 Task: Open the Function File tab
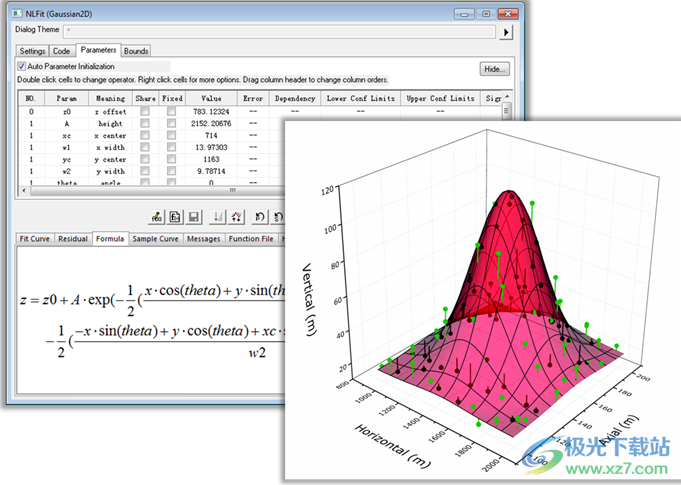(251, 239)
